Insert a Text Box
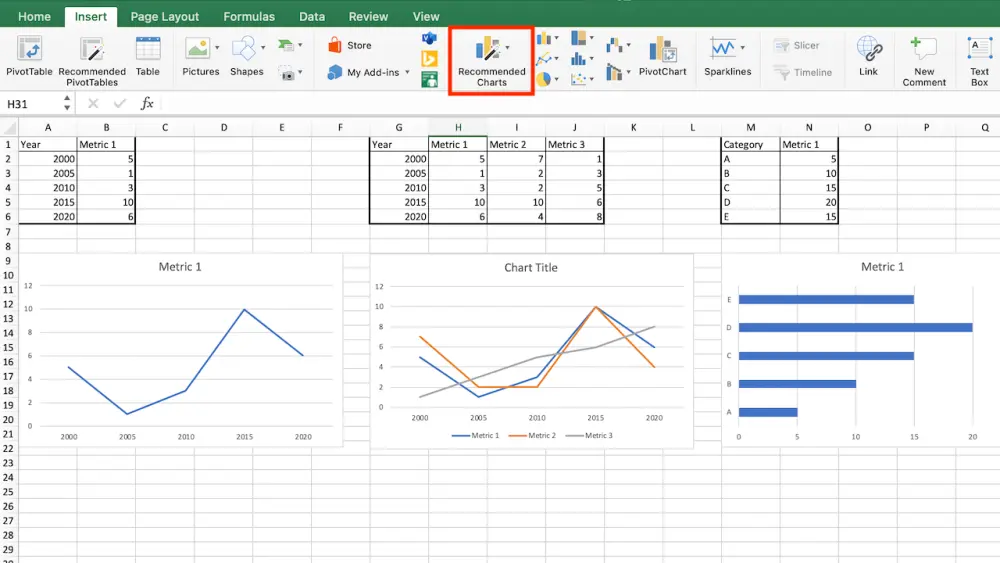1000x563 pixels. tap(979, 61)
